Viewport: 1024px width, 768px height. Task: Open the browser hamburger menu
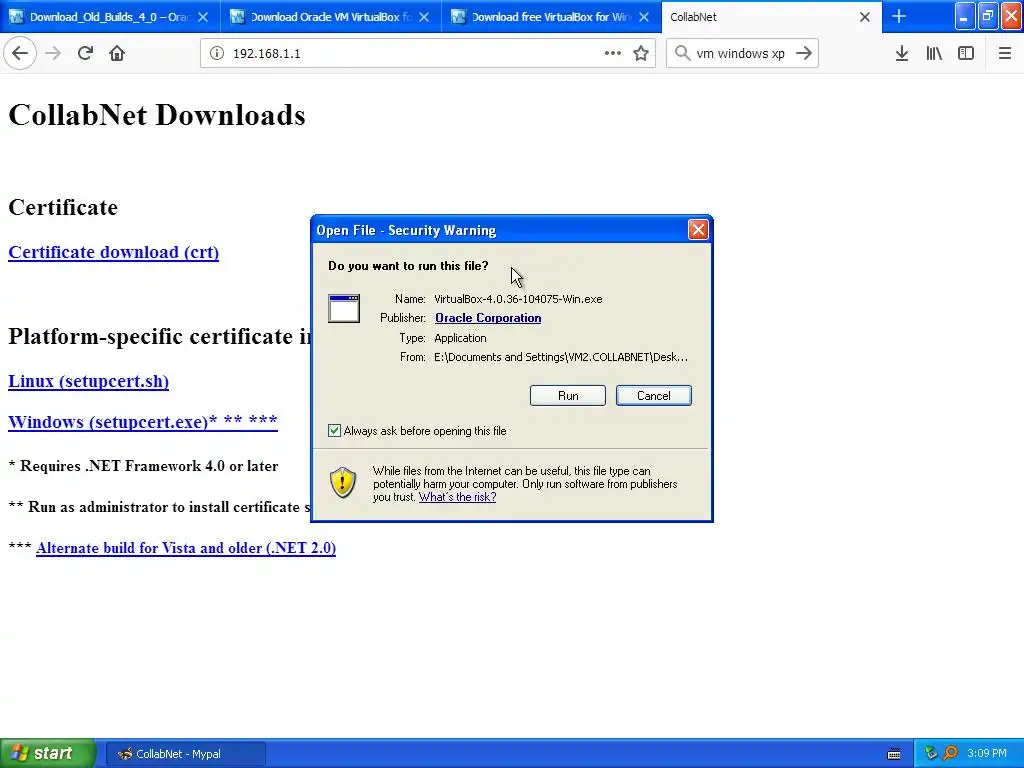click(1004, 53)
